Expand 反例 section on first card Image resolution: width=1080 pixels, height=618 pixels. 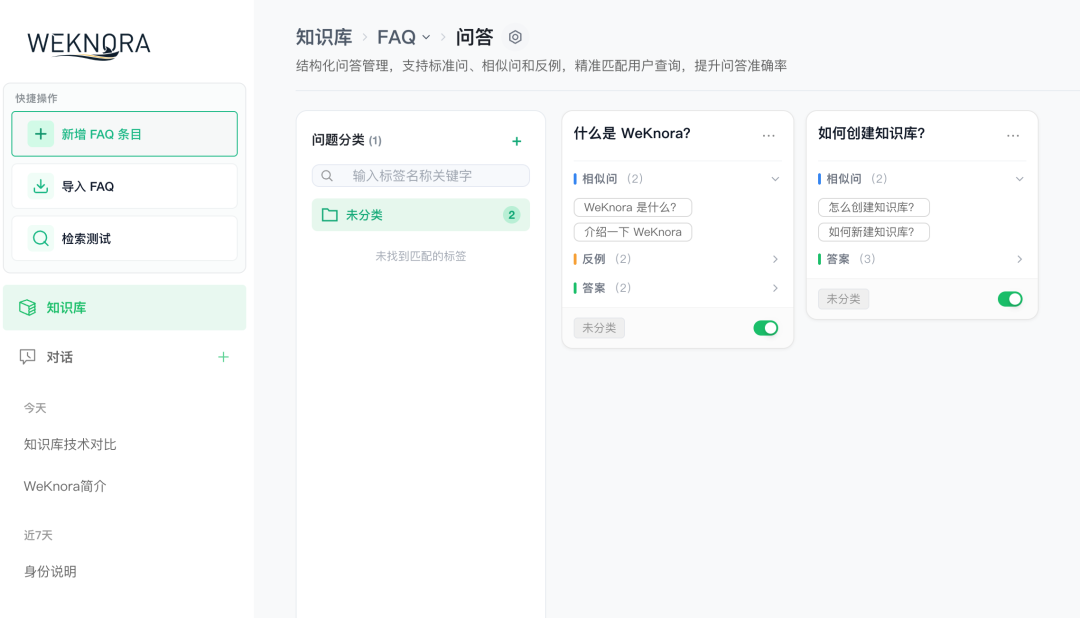[776, 258]
